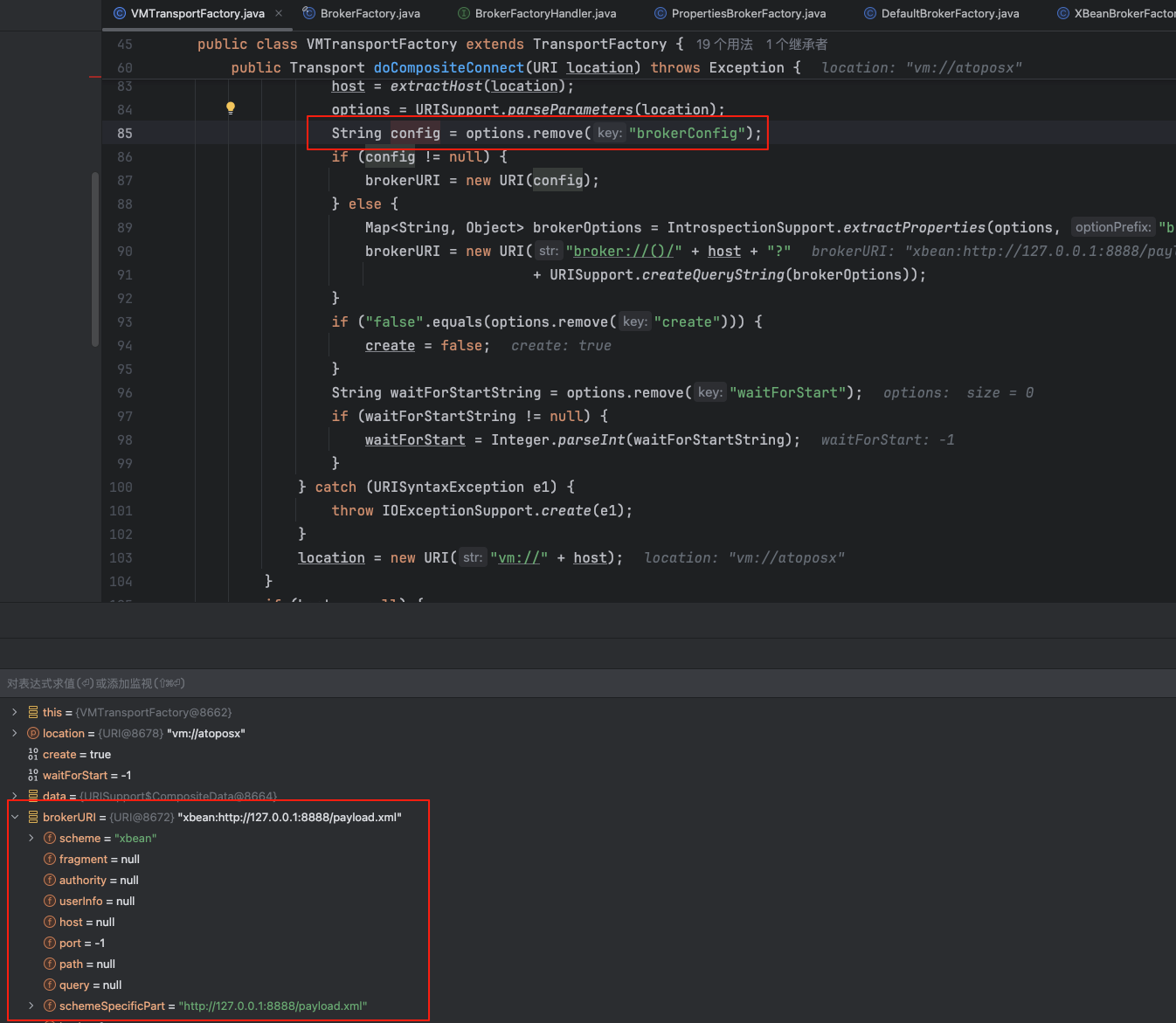Click the field icon beside scheme
Image resolution: width=1176 pixels, height=1023 pixels.
50,838
